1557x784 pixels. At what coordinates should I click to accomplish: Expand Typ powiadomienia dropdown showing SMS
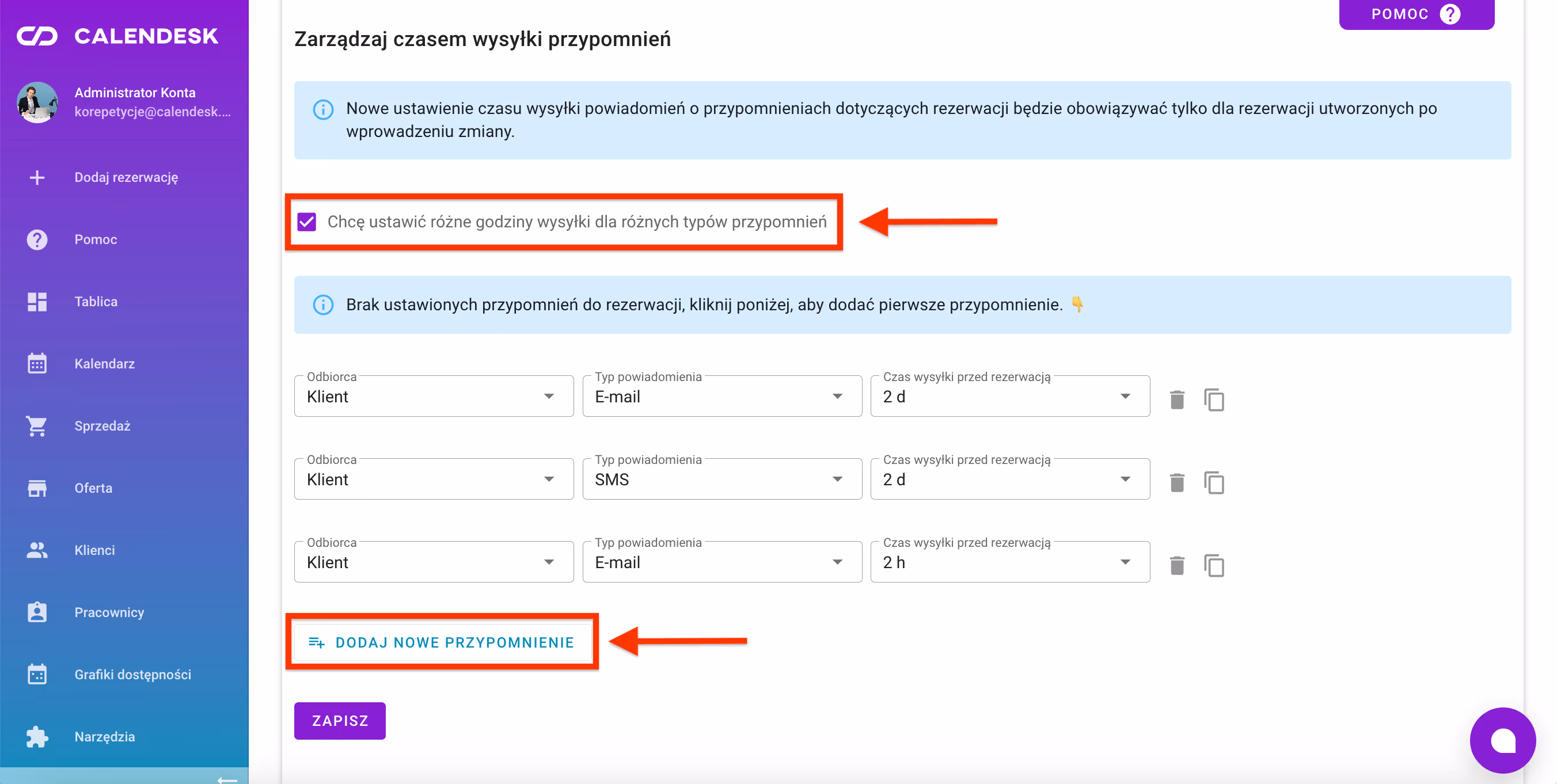pos(721,479)
